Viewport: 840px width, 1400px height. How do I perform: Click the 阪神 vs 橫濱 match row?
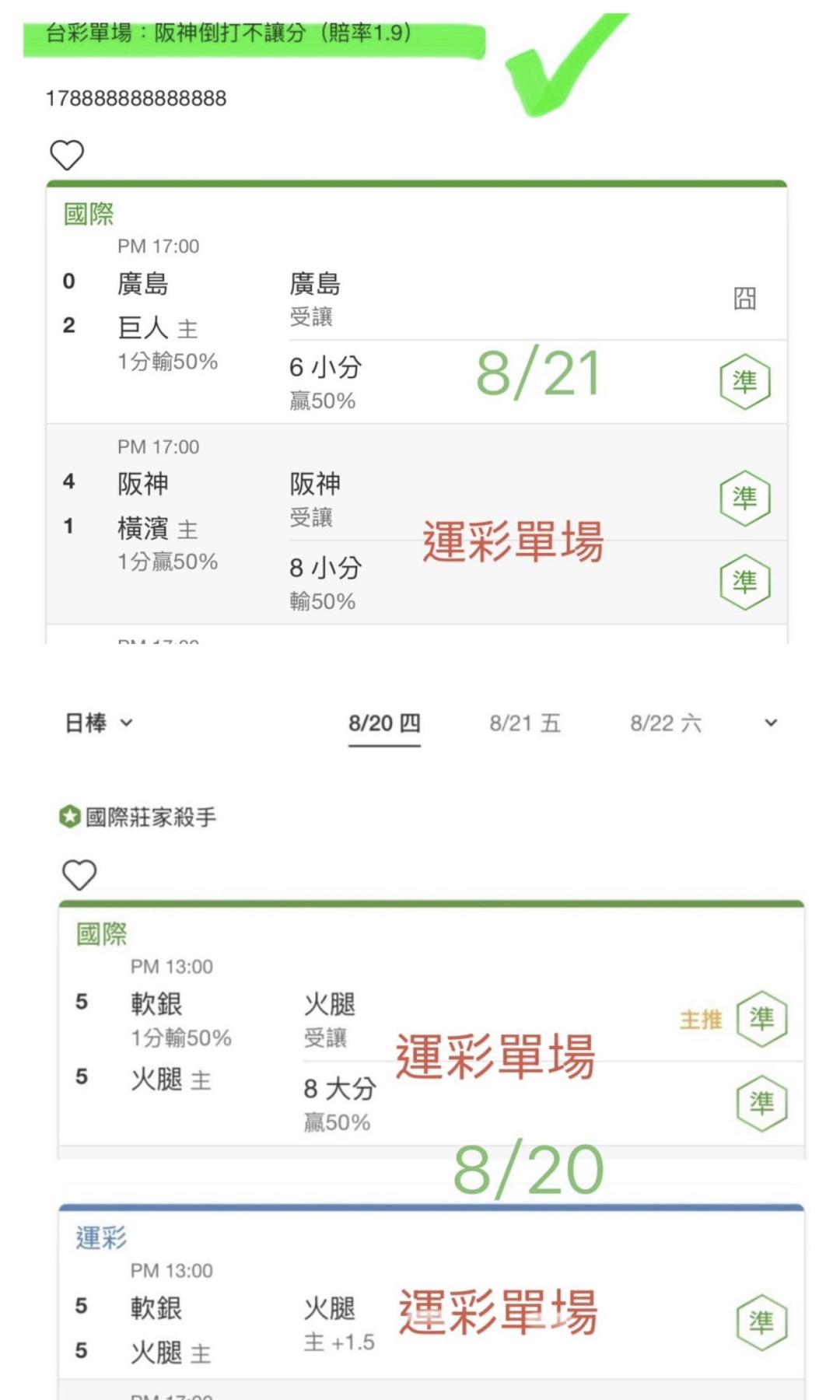417,524
